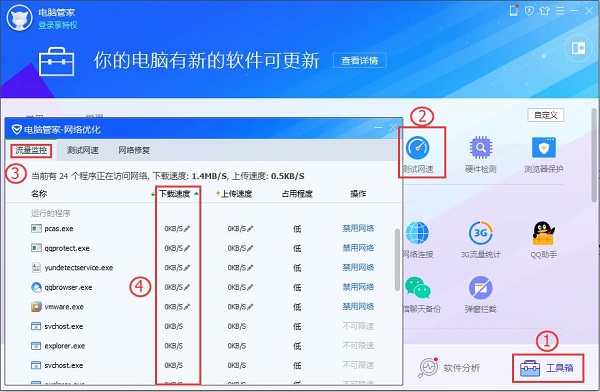This screenshot has width=600, height=392.
Task: Click 禁用网络 for vmware.exe
Action: [358, 307]
